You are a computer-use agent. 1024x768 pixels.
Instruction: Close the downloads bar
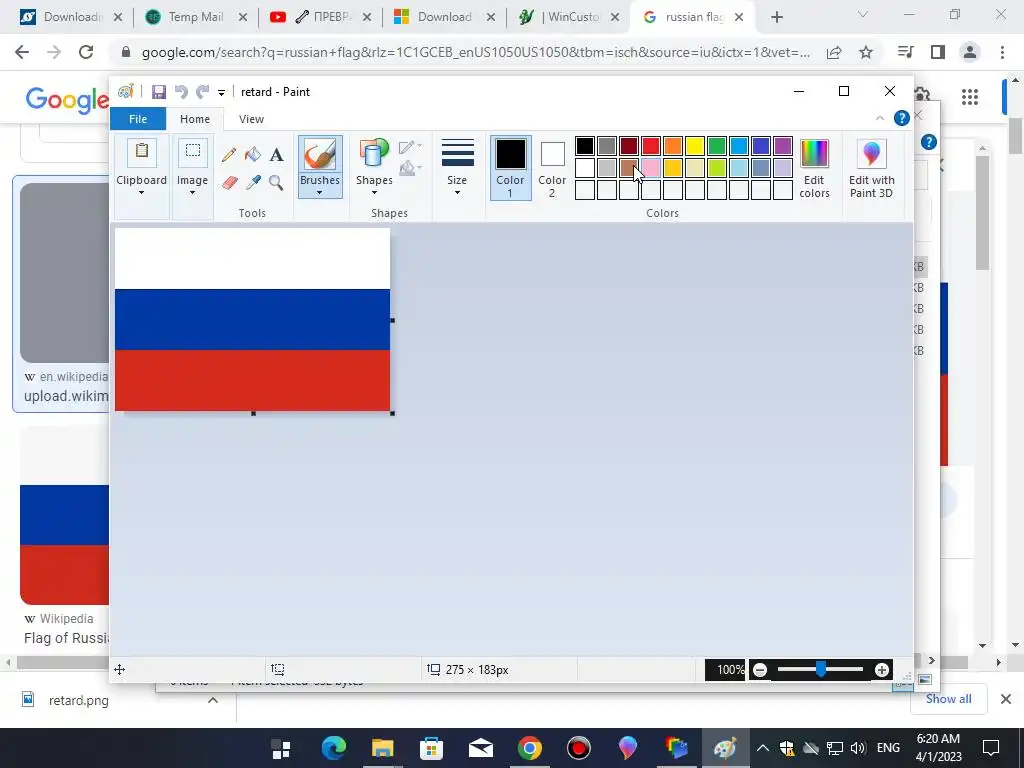coord(1006,699)
